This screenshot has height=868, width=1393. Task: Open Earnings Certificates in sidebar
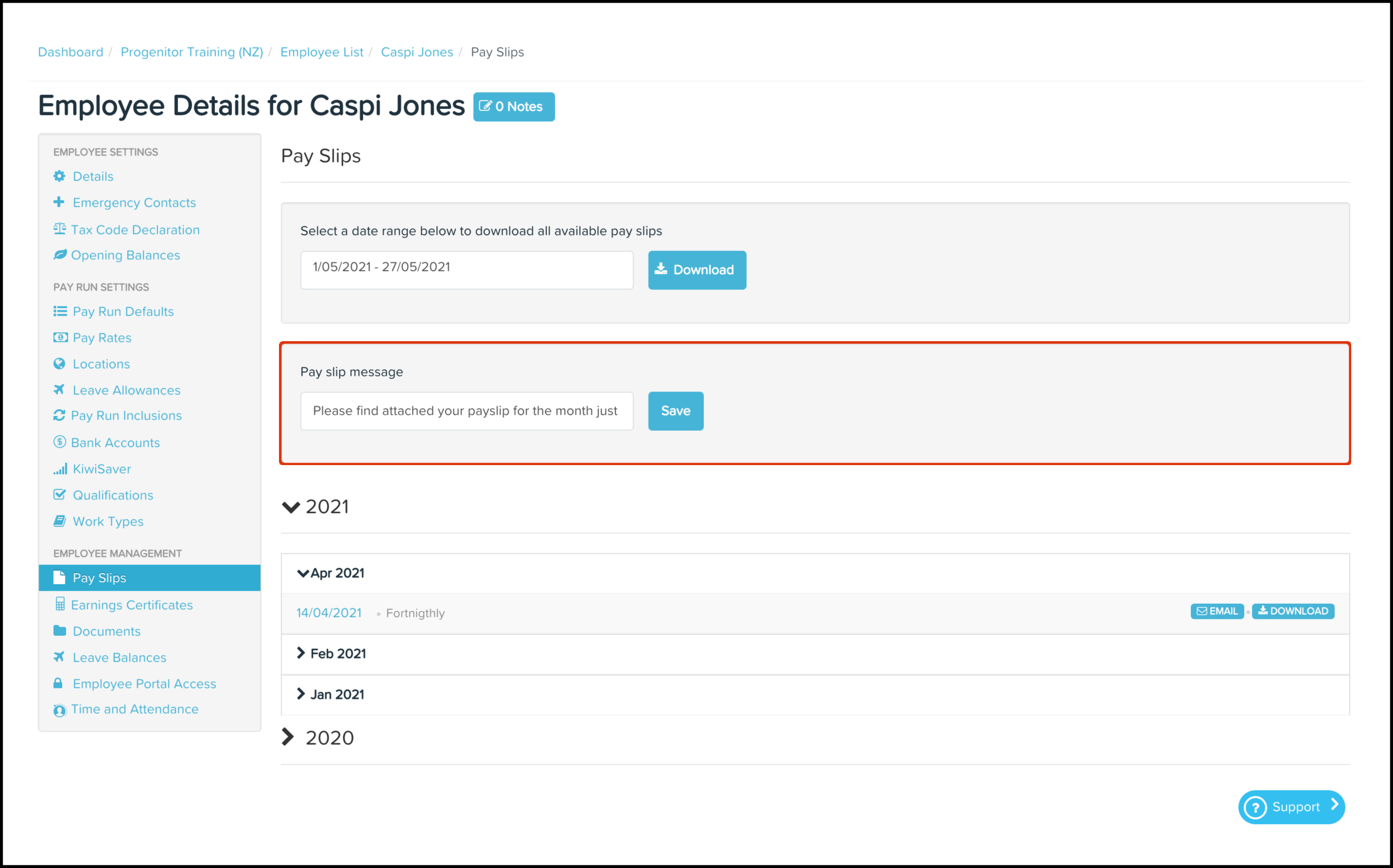[x=131, y=605]
